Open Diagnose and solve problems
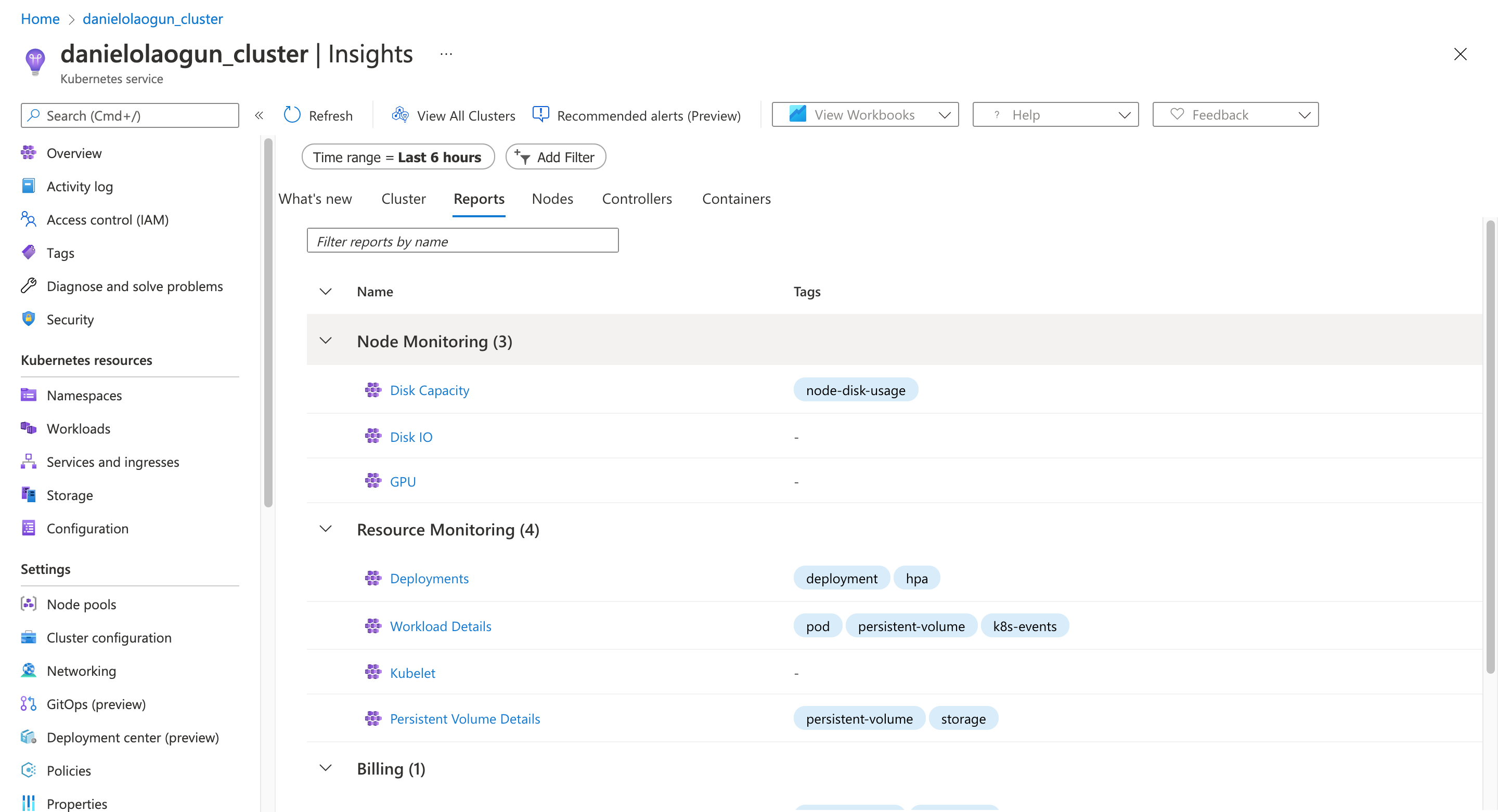This screenshot has width=1498, height=812. click(x=134, y=286)
